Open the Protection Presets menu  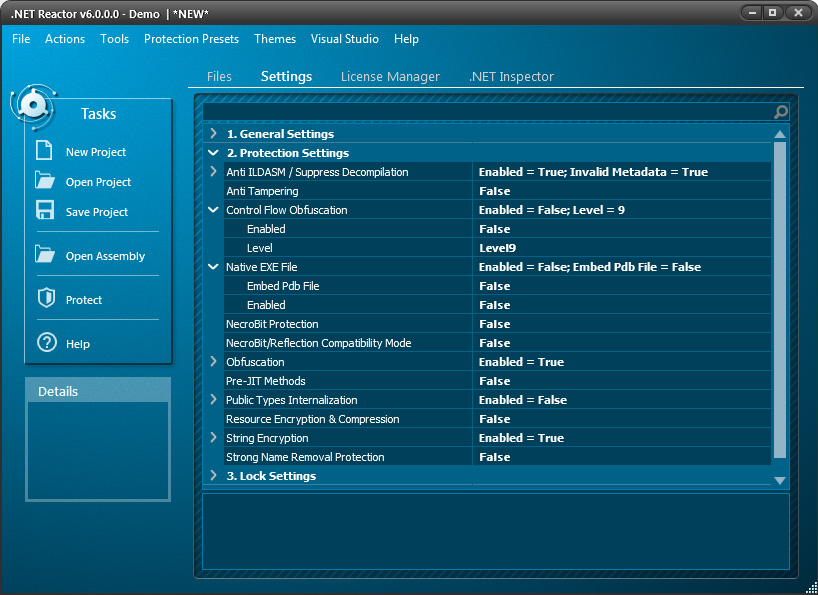coord(191,39)
